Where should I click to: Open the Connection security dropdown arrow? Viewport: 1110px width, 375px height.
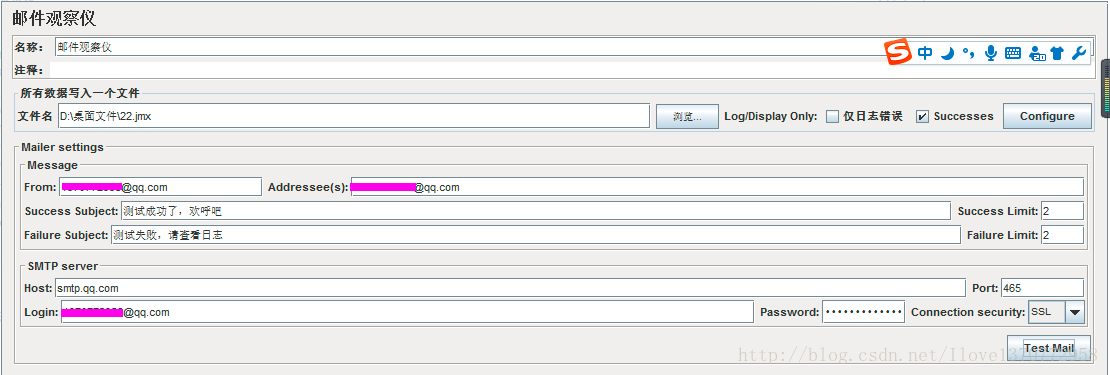[x=1075, y=312]
